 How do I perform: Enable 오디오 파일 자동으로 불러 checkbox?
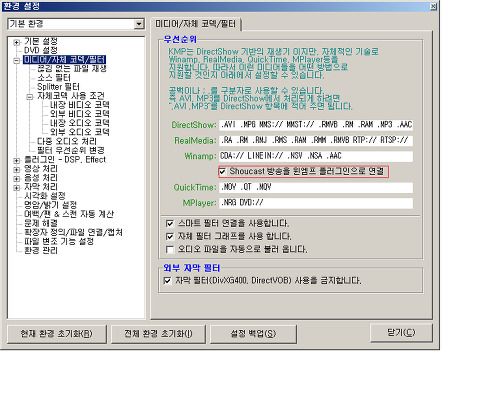(170, 249)
